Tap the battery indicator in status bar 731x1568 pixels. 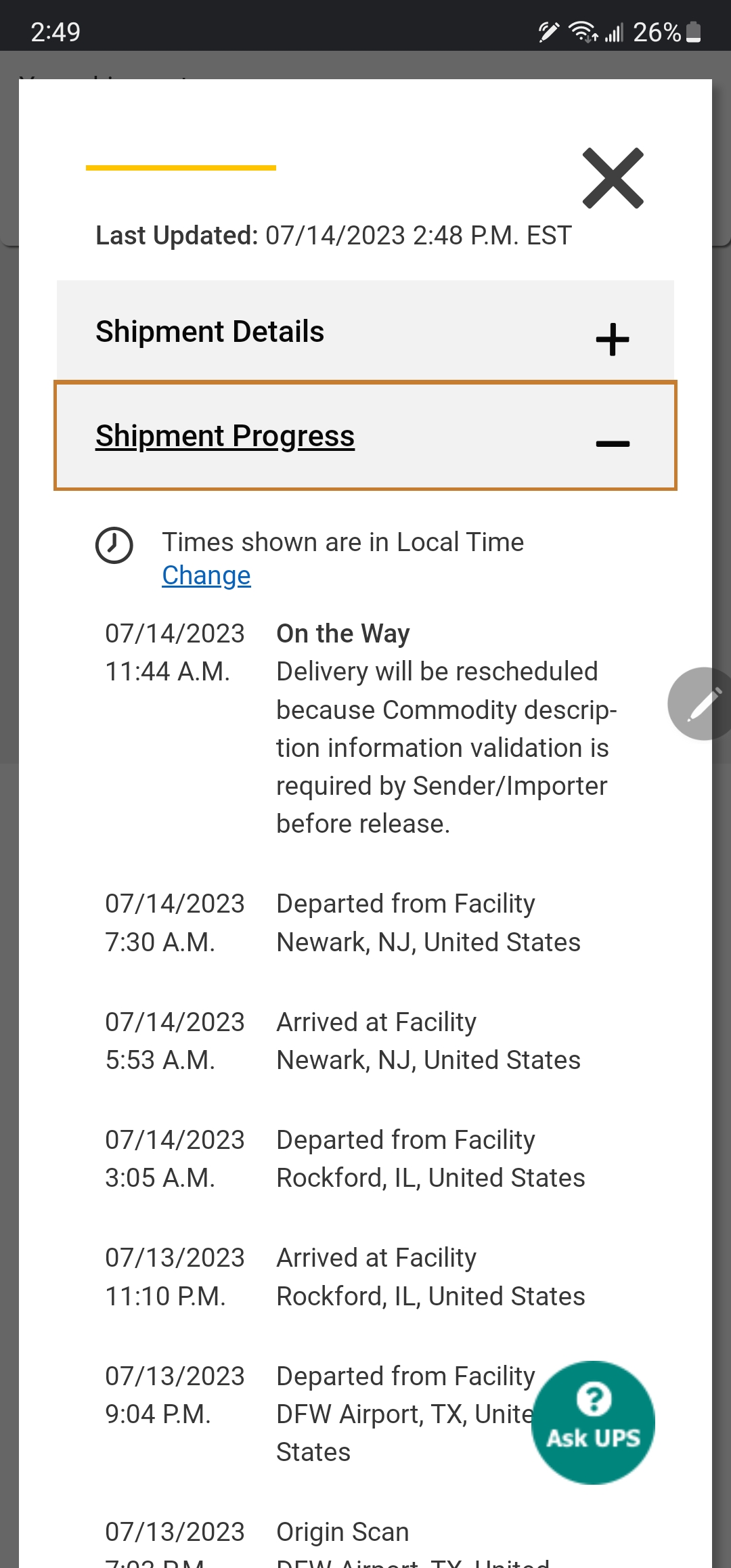coord(693,32)
